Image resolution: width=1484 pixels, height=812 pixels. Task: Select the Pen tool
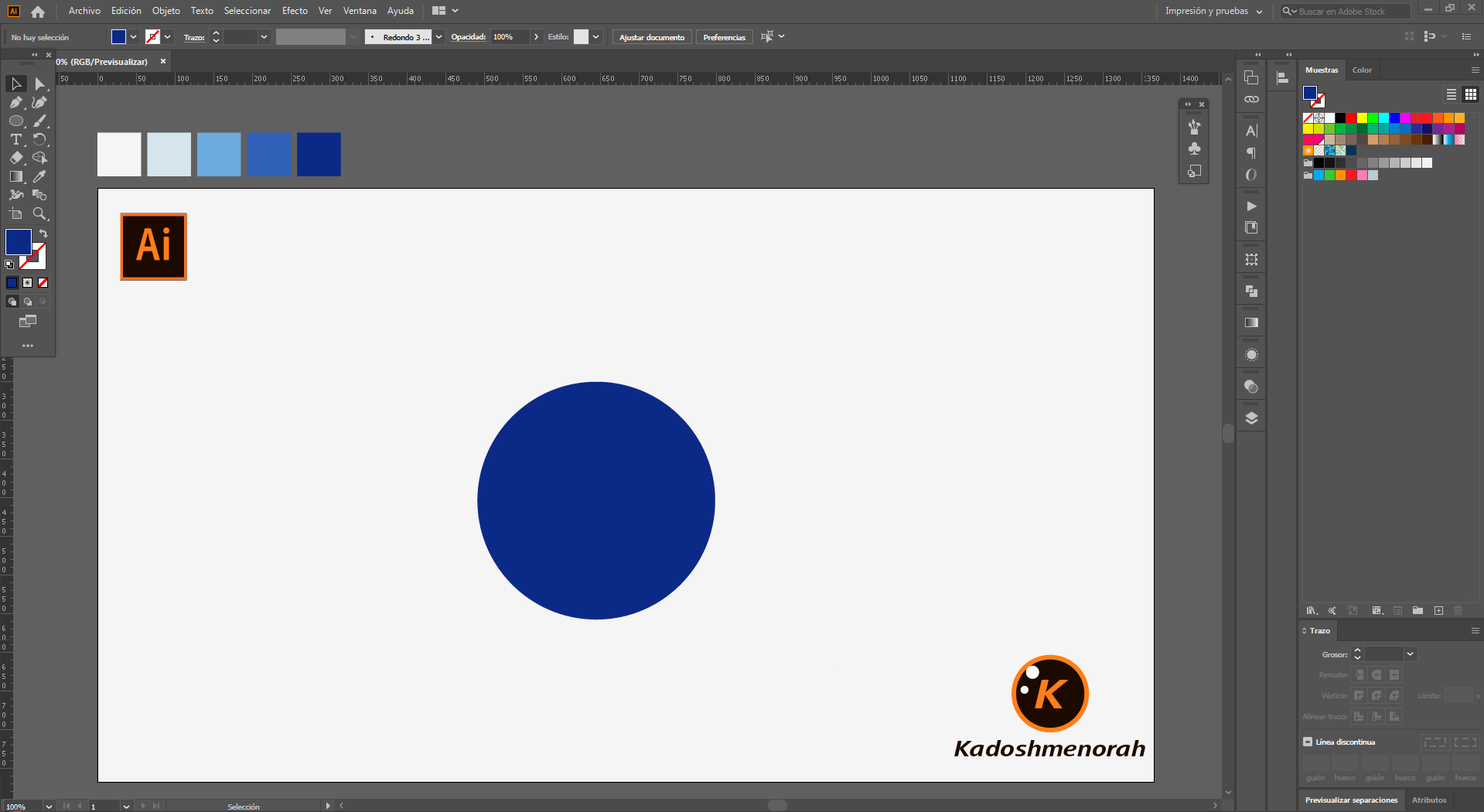16,102
